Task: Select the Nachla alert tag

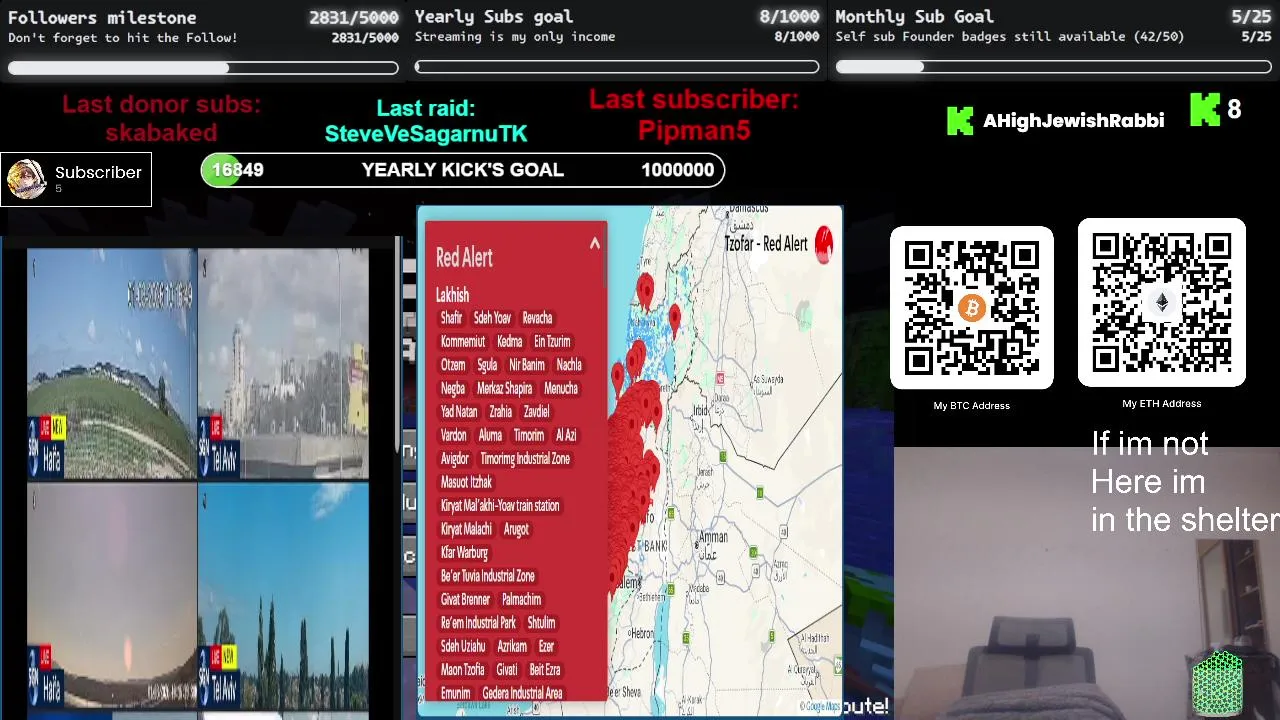Action: pos(569,365)
